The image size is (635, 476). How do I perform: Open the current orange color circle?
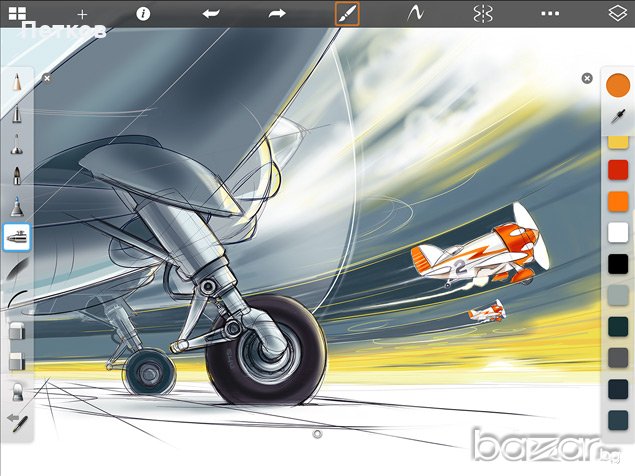[617, 86]
